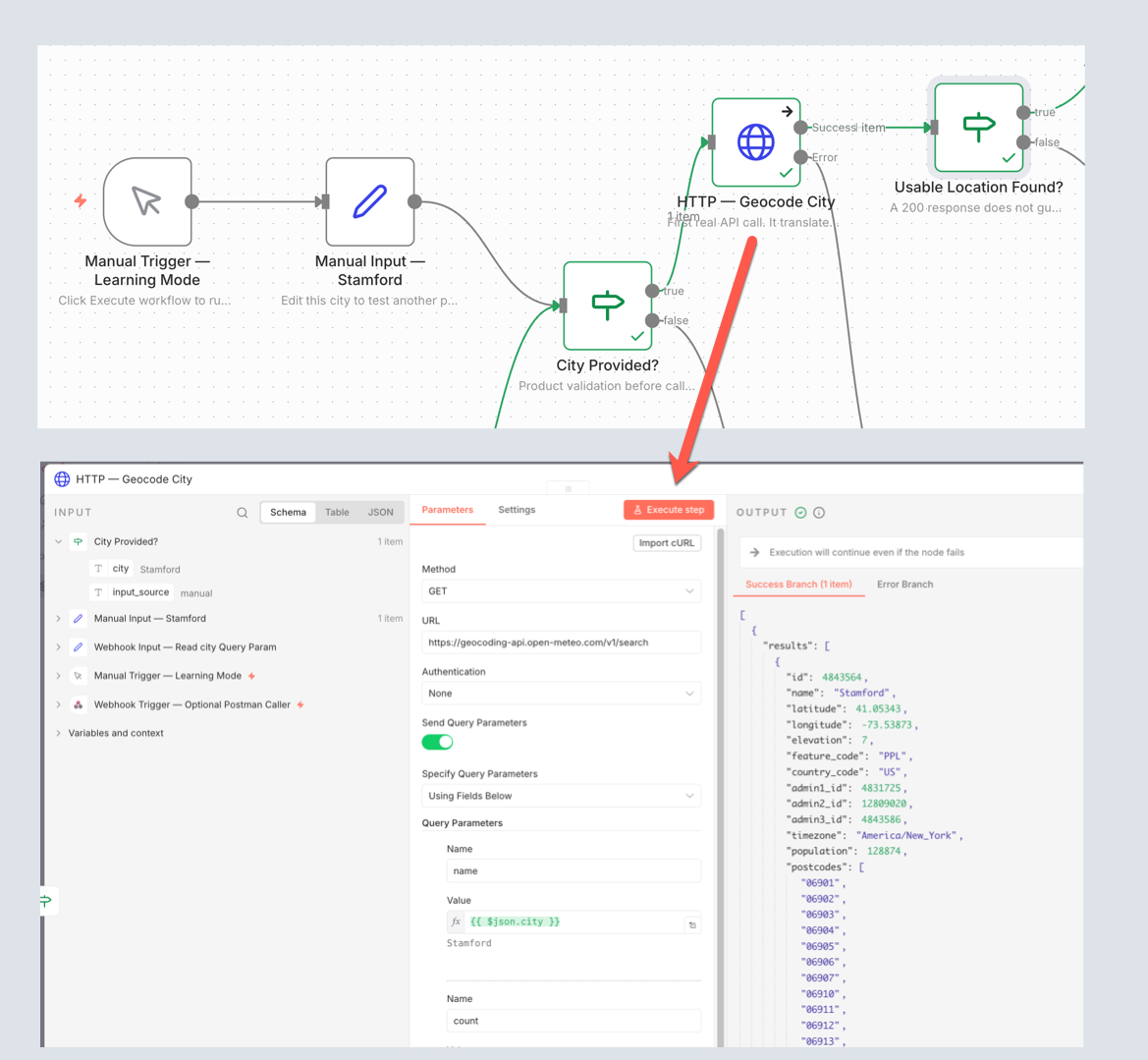1148x1060 pixels.
Task: Click the country_code value "US"
Action: click(x=890, y=772)
